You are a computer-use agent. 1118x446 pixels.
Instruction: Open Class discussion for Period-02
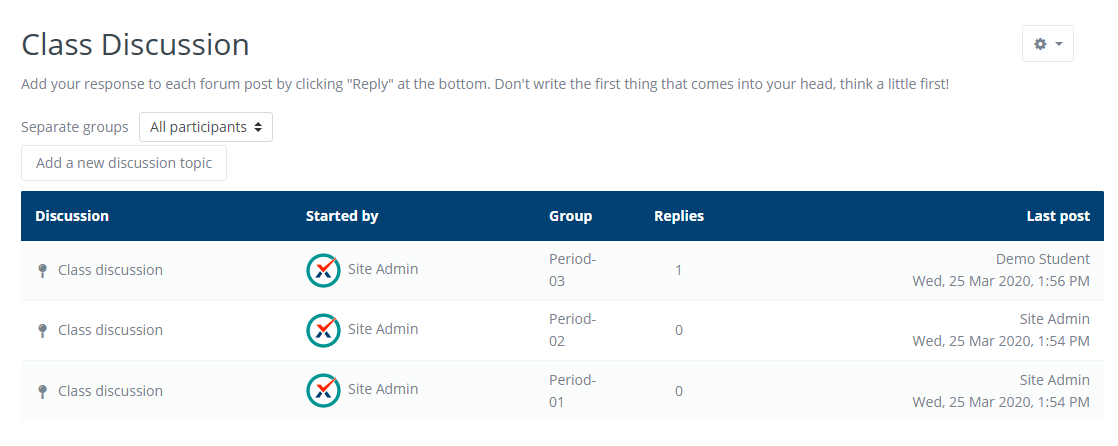click(x=110, y=330)
